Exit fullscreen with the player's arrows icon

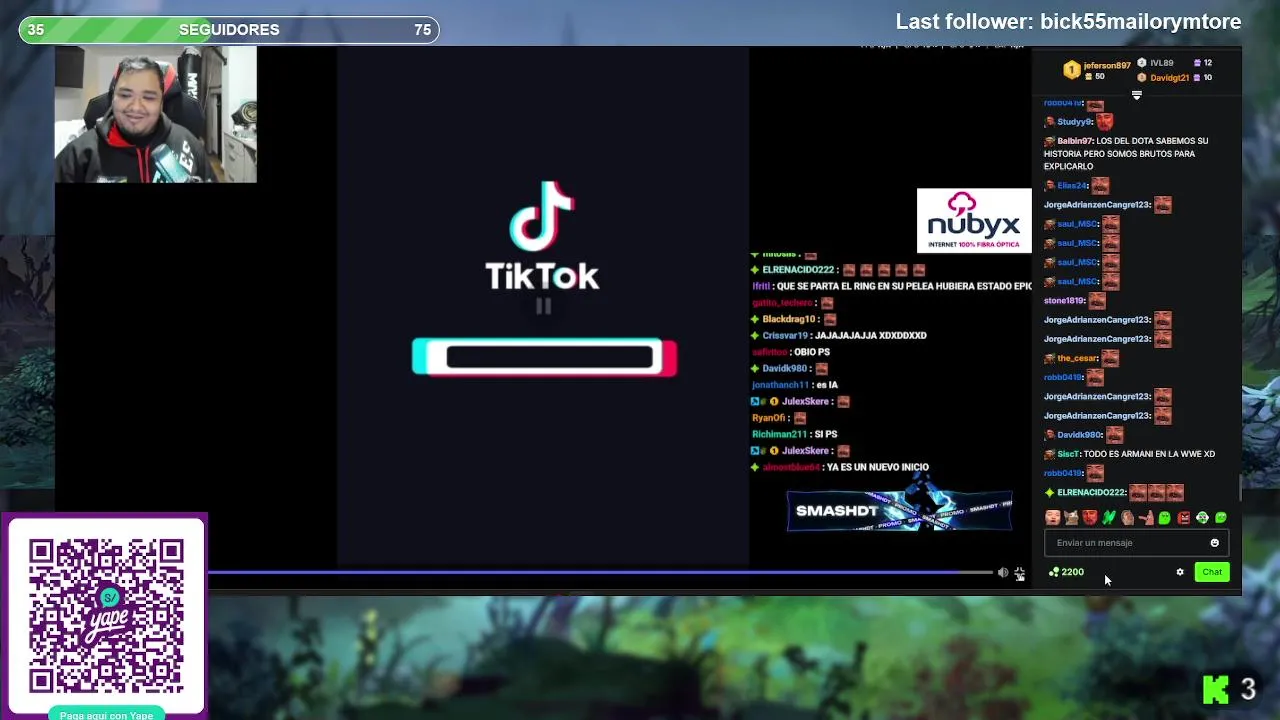pyautogui.click(x=1019, y=573)
